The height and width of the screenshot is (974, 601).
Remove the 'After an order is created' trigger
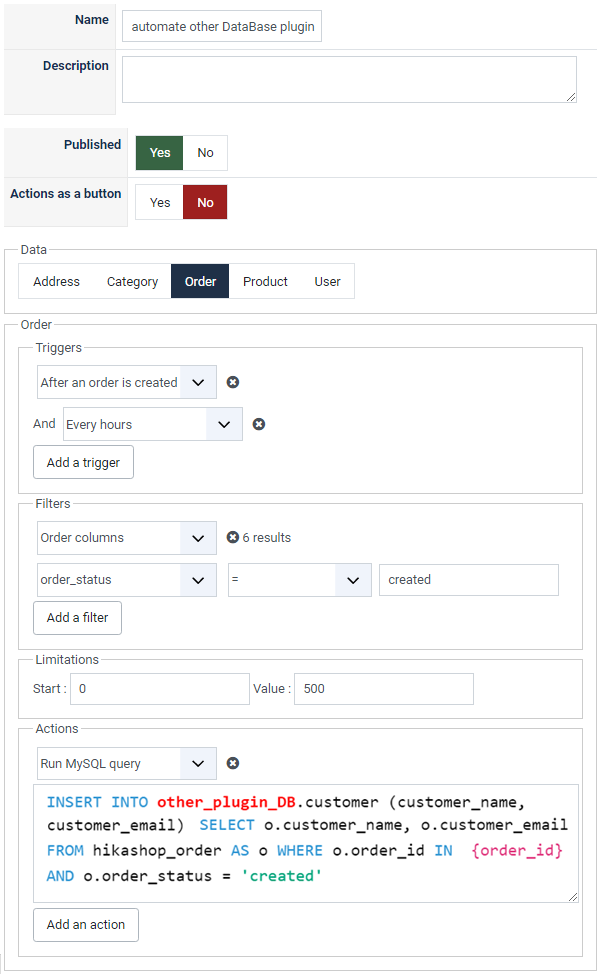(x=233, y=382)
